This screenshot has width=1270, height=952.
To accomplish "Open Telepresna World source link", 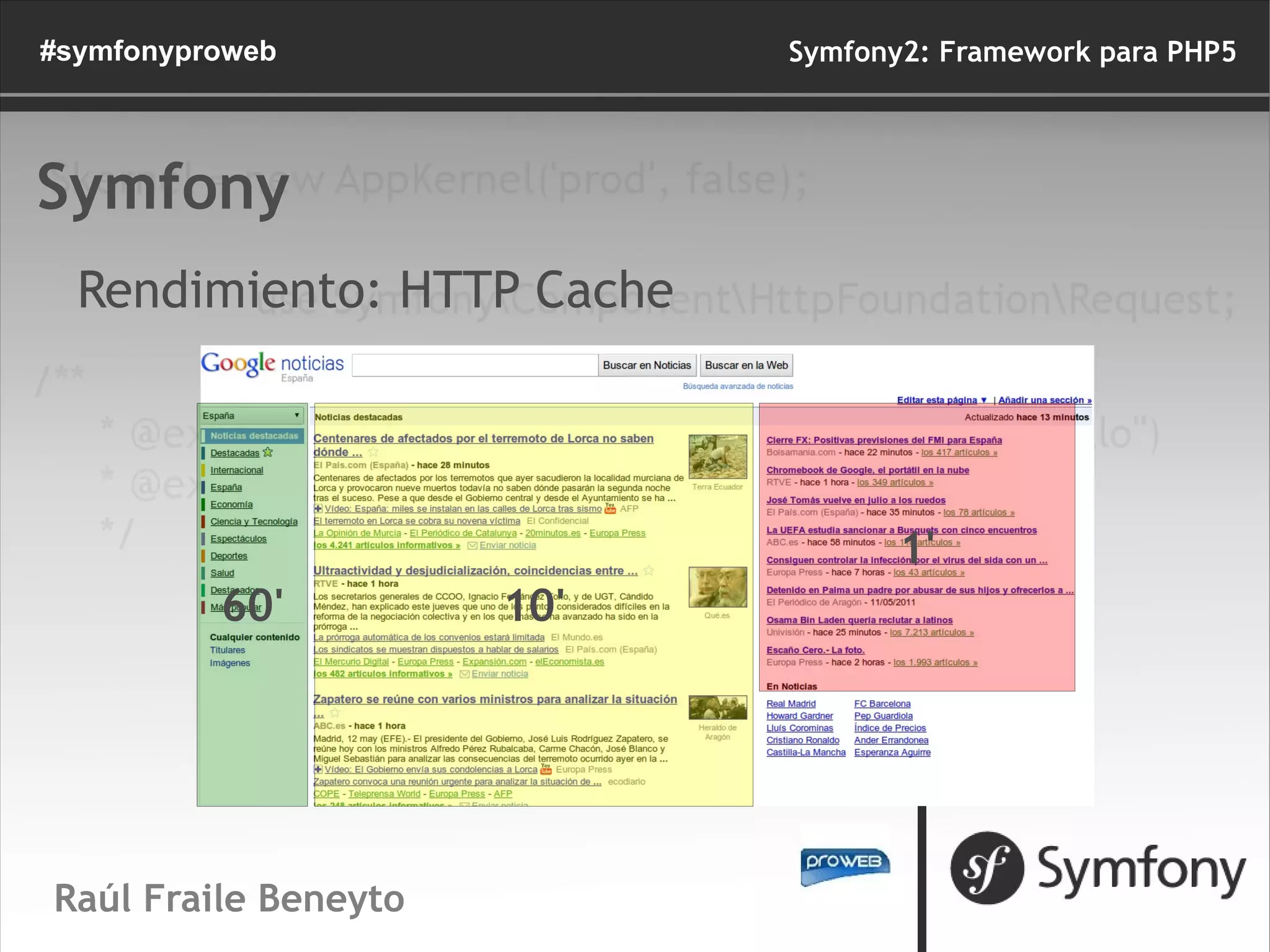I will 384,794.
